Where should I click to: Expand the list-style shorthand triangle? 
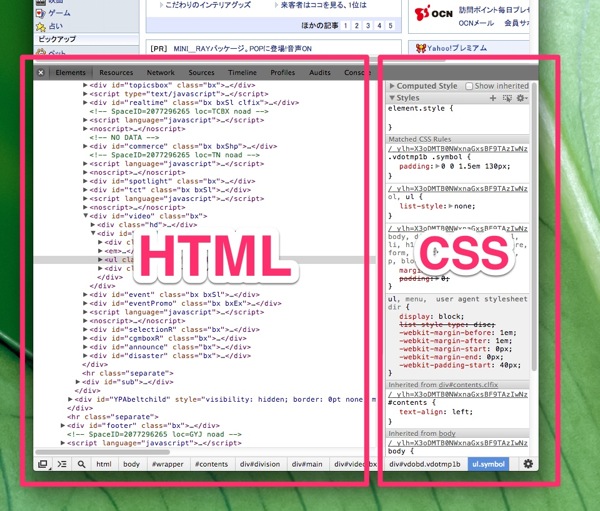(450, 206)
